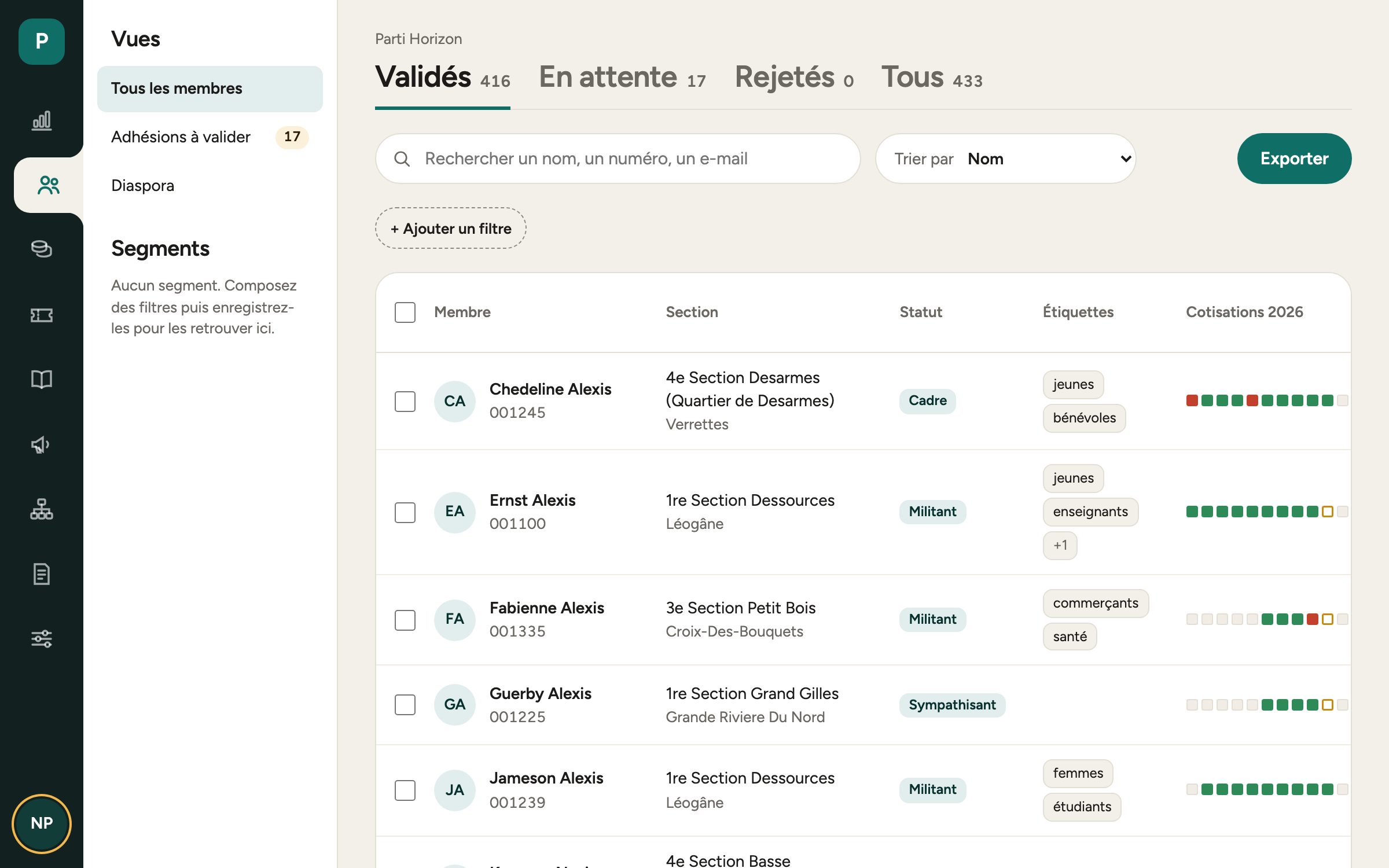Select the Tous les membres view

(210, 89)
